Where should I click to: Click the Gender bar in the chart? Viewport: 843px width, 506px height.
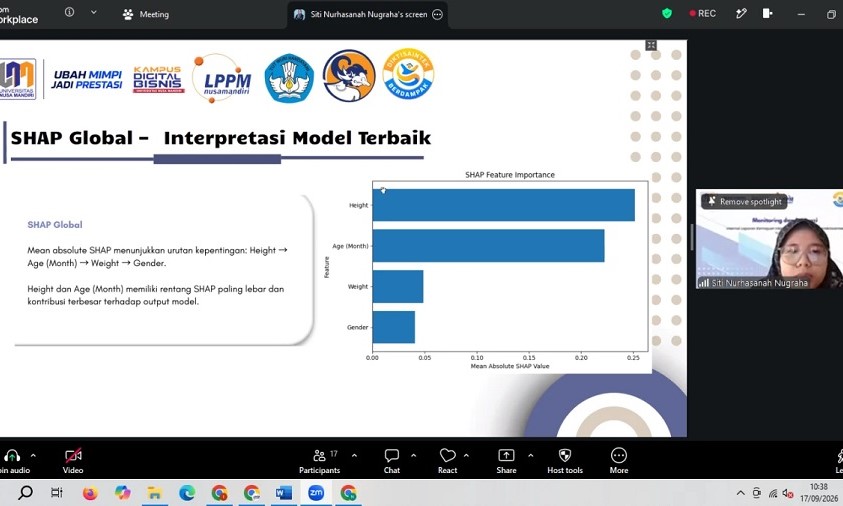click(x=394, y=327)
